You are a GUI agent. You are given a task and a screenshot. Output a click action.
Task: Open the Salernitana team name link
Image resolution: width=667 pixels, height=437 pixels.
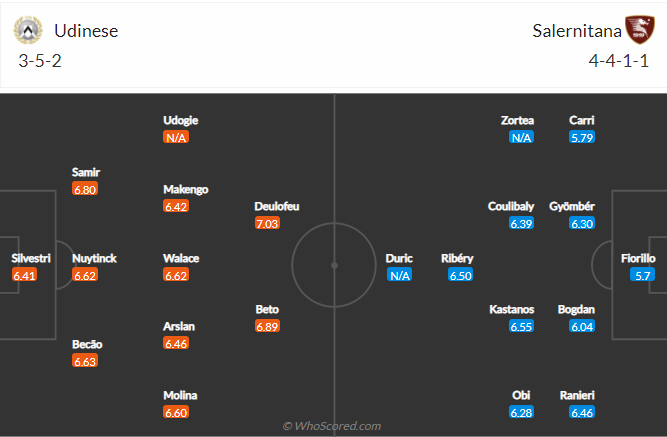point(577,31)
